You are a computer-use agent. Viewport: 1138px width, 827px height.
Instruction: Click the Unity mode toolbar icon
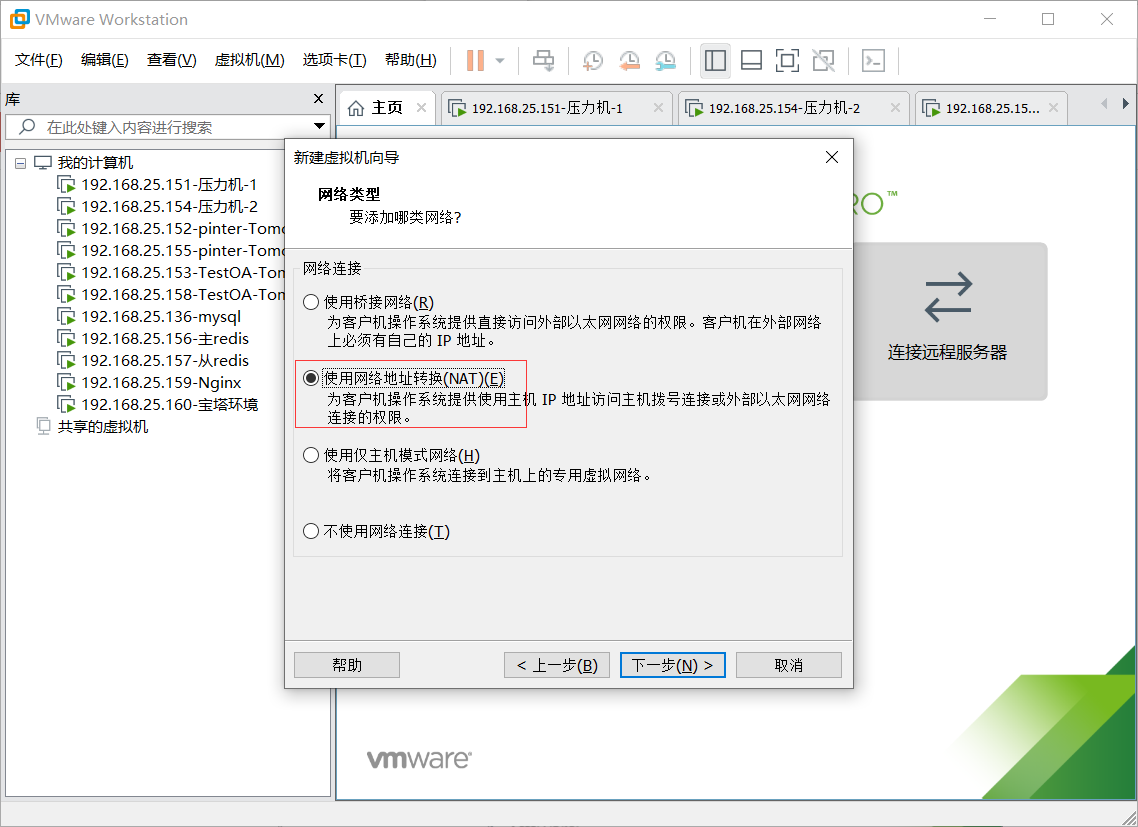[x=824, y=60]
